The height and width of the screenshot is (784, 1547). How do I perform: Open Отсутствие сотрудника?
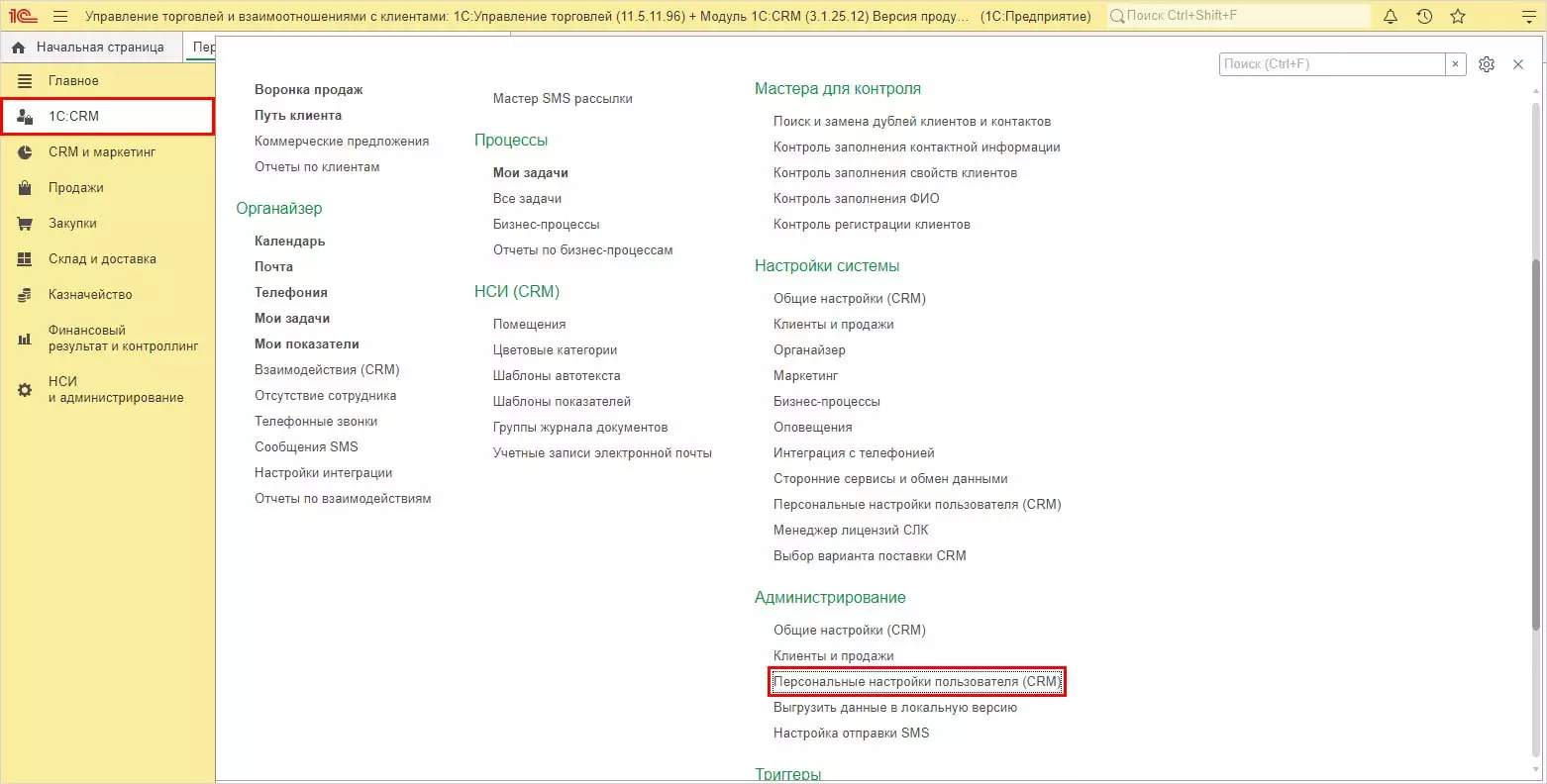[x=326, y=396]
